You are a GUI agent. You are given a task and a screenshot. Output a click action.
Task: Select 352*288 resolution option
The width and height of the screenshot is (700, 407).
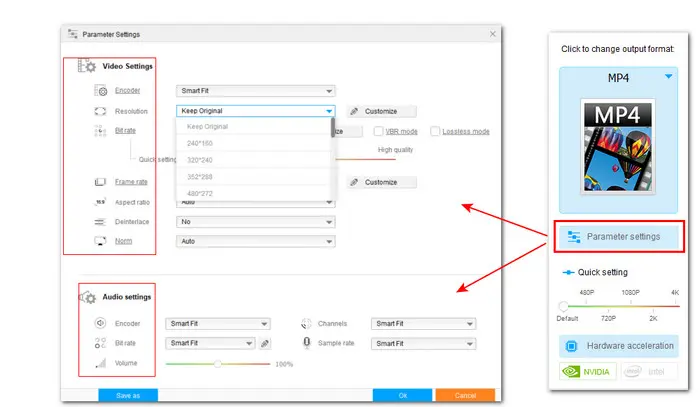pos(254,177)
